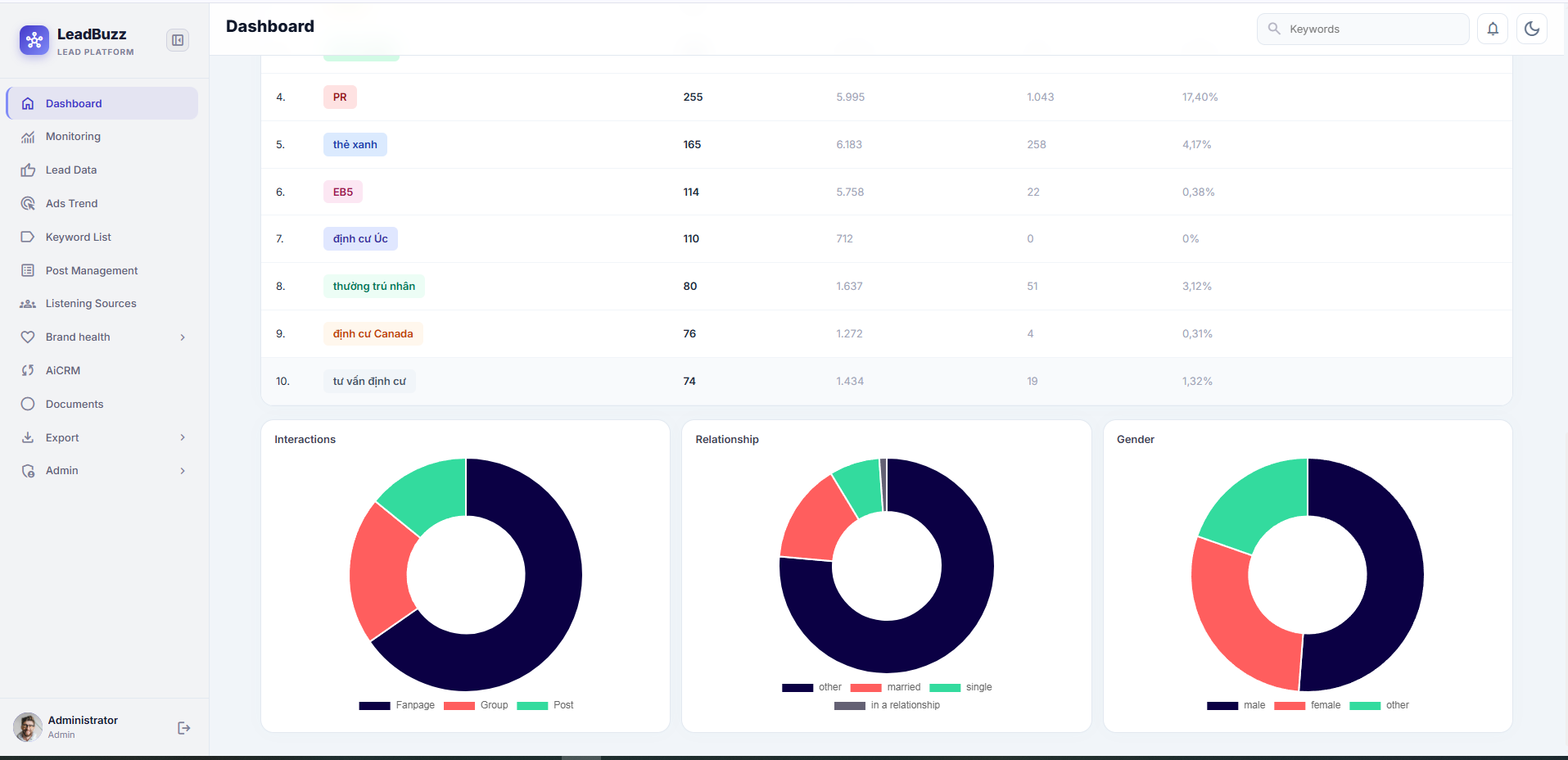Toggle dark mode with the moon icon
This screenshot has width=1568, height=760.
coord(1532,29)
